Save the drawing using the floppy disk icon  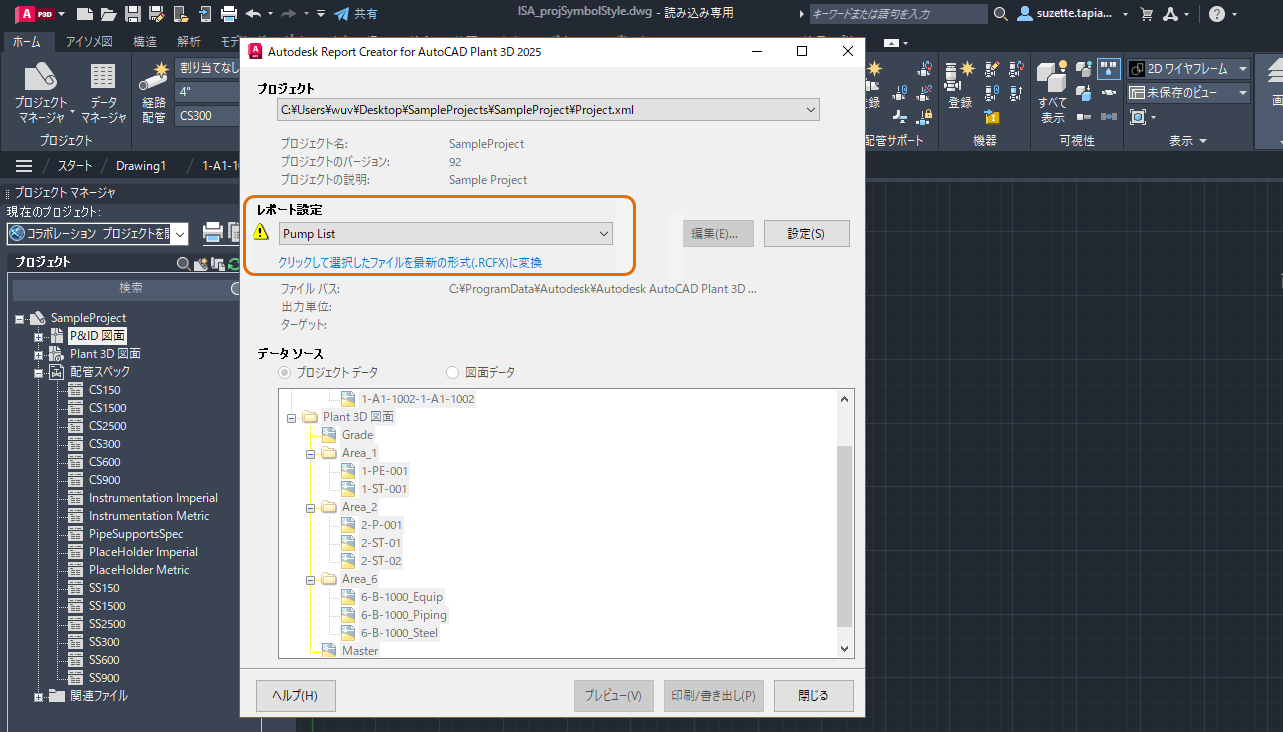coord(132,14)
